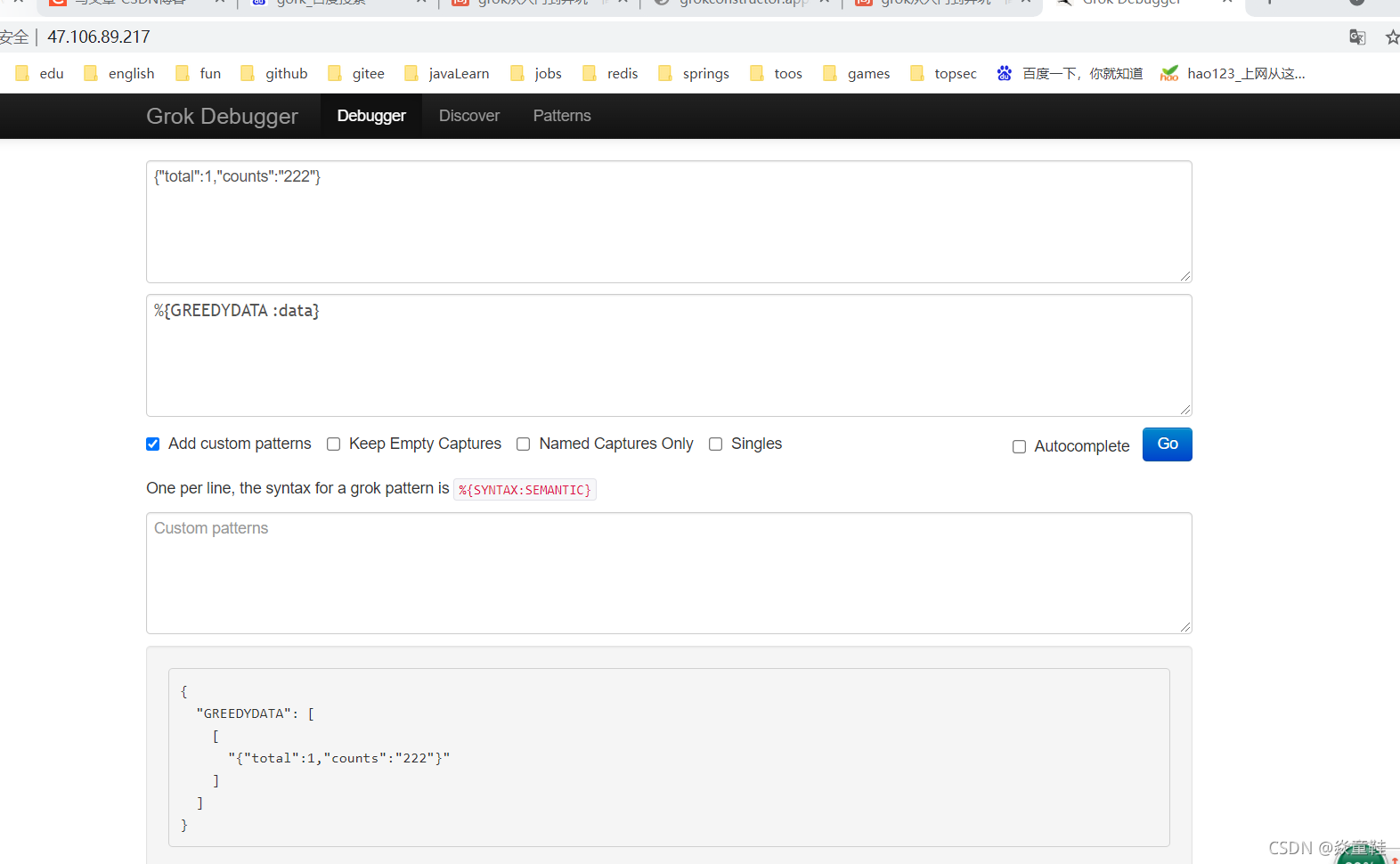Image resolution: width=1400 pixels, height=864 pixels.
Task: Click the "GREEDYDATA" key in output
Action: pyautogui.click(x=244, y=713)
